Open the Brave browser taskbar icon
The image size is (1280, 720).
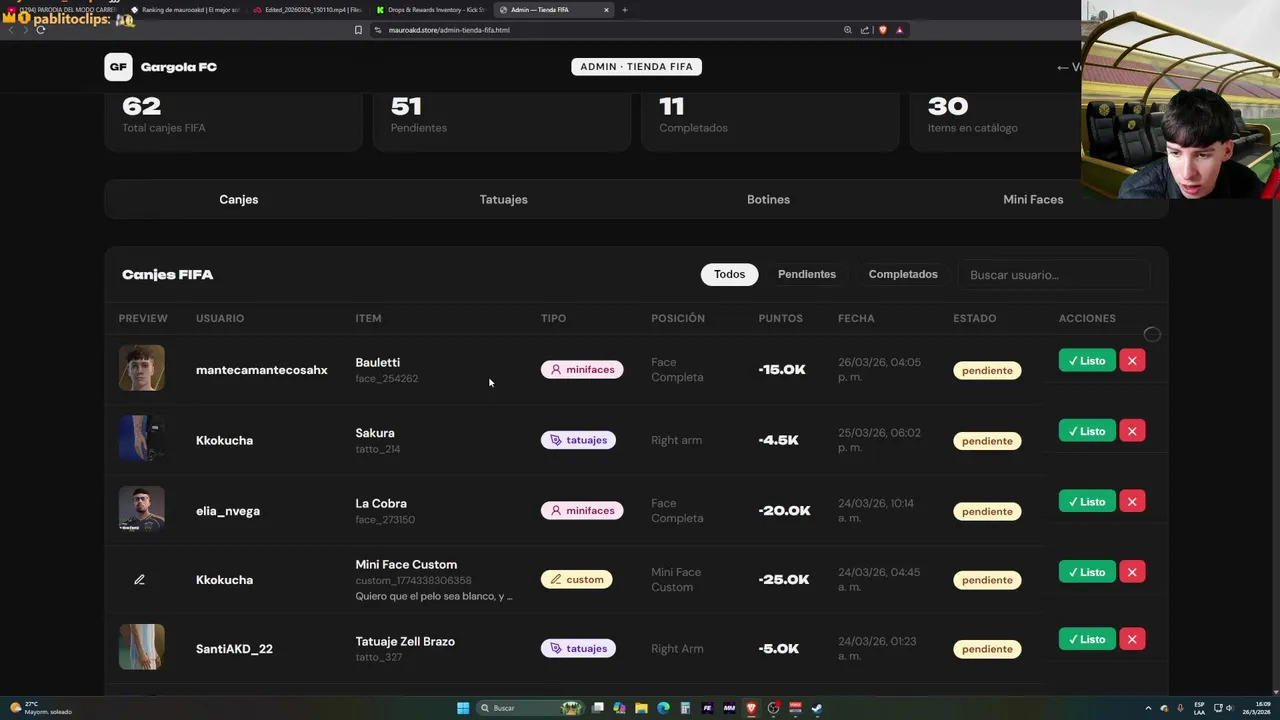tap(751, 708)
